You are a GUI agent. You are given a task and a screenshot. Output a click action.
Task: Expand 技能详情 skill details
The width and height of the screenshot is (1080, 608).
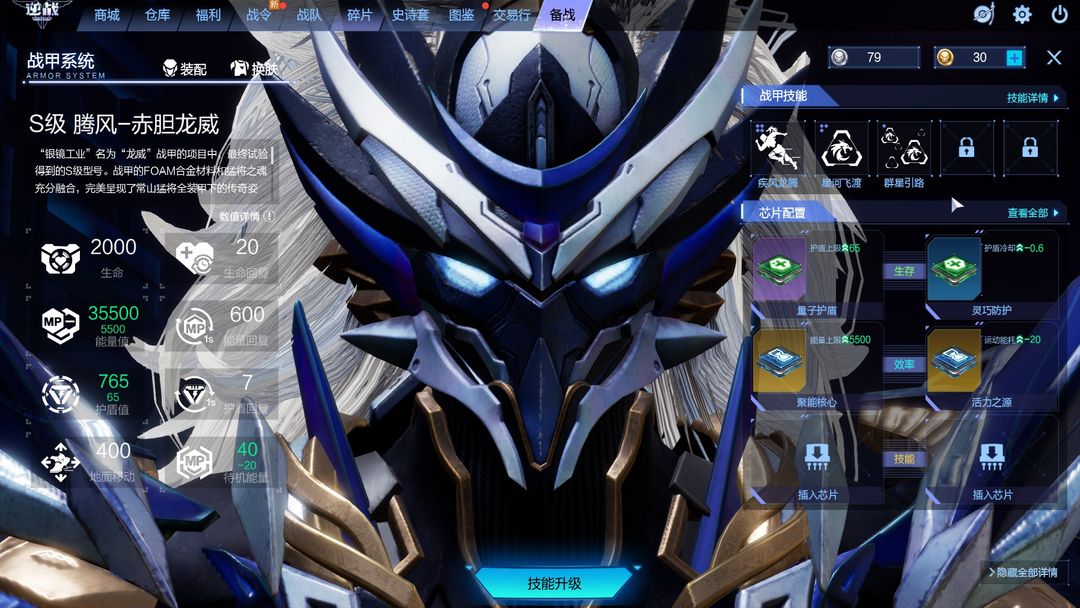coord(1032,98)
